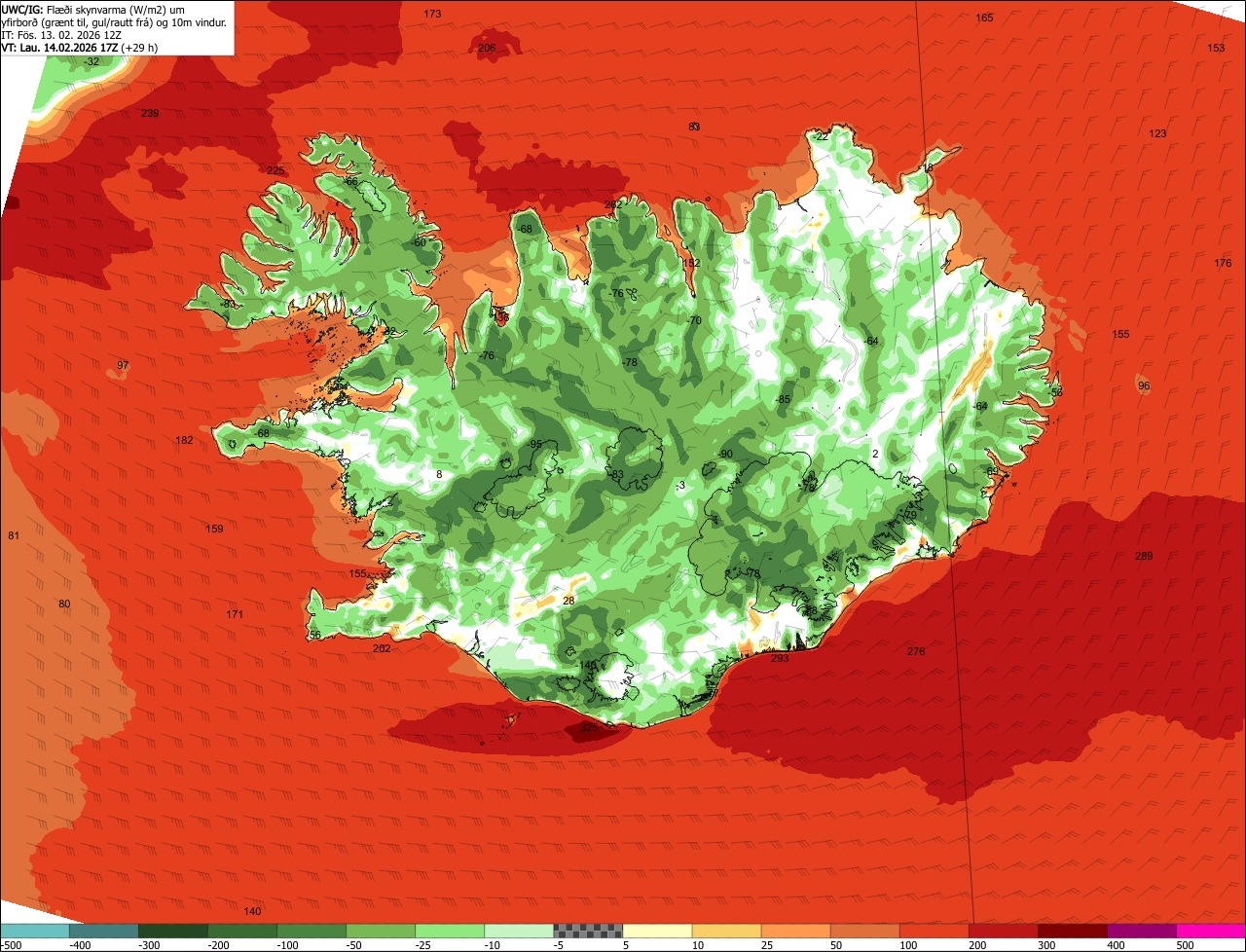The image size is (1246, 952).
Task: Select the 10 to 25 yellow-orange legend swatch
Action: click(725, 931)
